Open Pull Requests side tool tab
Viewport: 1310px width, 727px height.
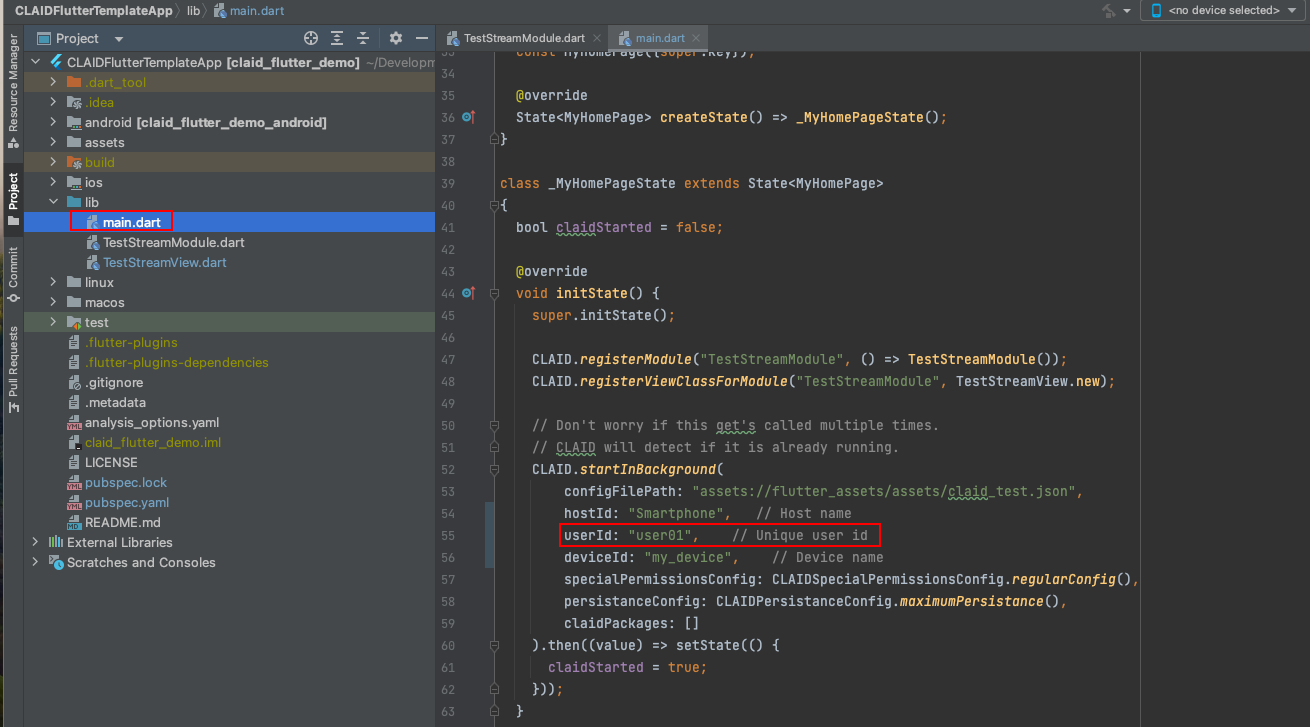(x=13, y=367)
